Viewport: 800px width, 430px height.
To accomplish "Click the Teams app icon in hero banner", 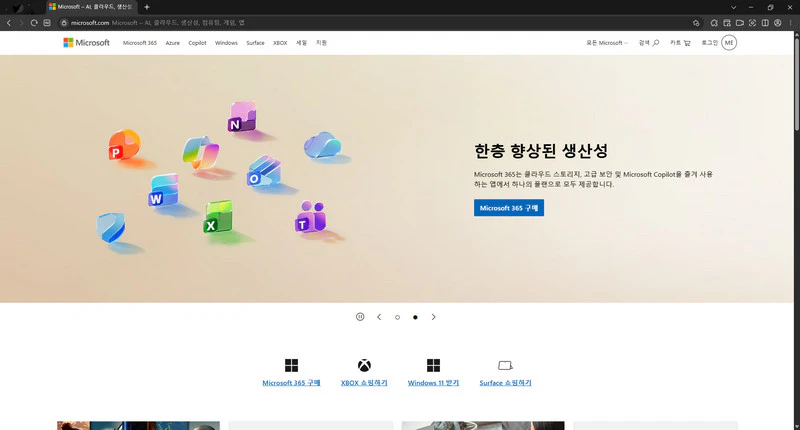I will click(310, 217).
